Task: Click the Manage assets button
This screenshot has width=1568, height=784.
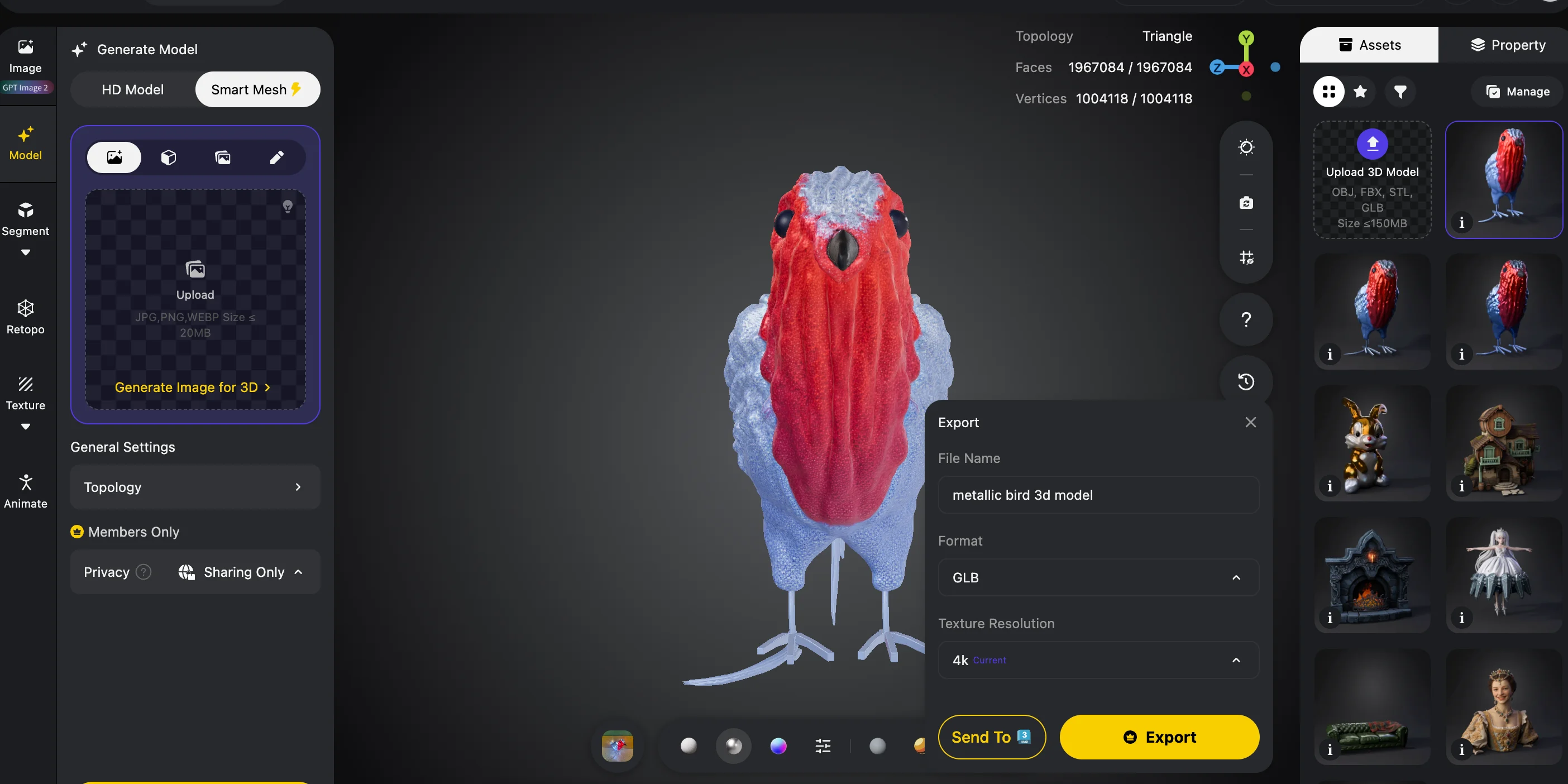Action: click(x=1518, y=92)
